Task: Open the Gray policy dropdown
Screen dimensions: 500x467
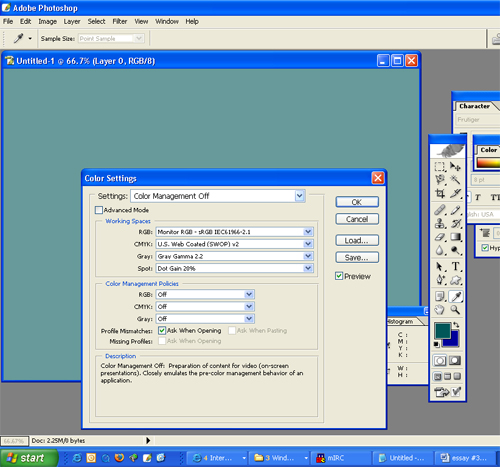Action: tap(205, 319)
